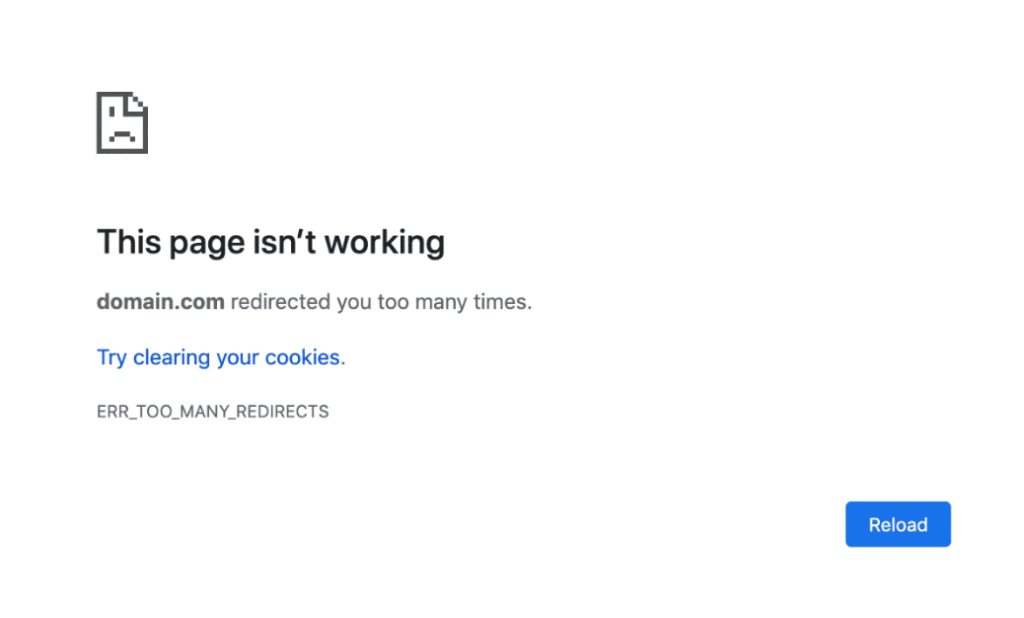Click the This page isn't working heading
Screen dimensions: 1024x618
[270, 242]
